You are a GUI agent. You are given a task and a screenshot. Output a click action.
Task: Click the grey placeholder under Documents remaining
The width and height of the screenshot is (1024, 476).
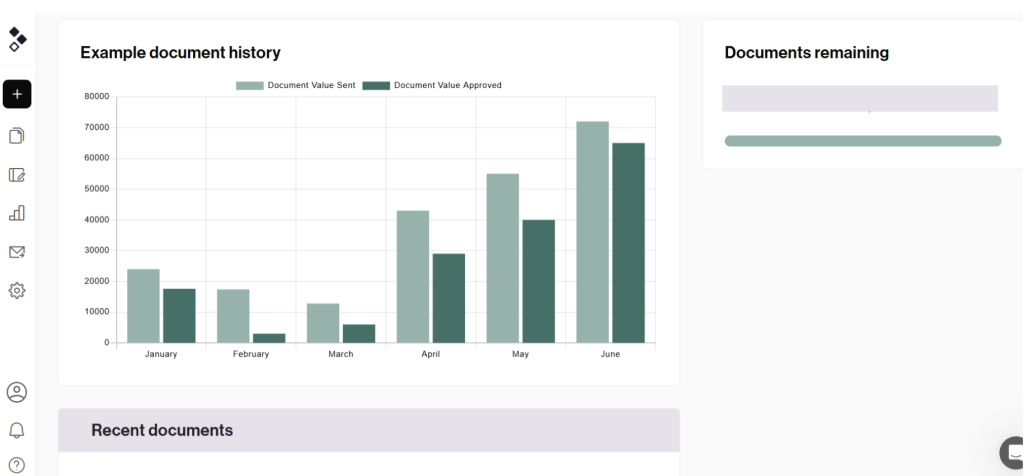tap(860, 98)
